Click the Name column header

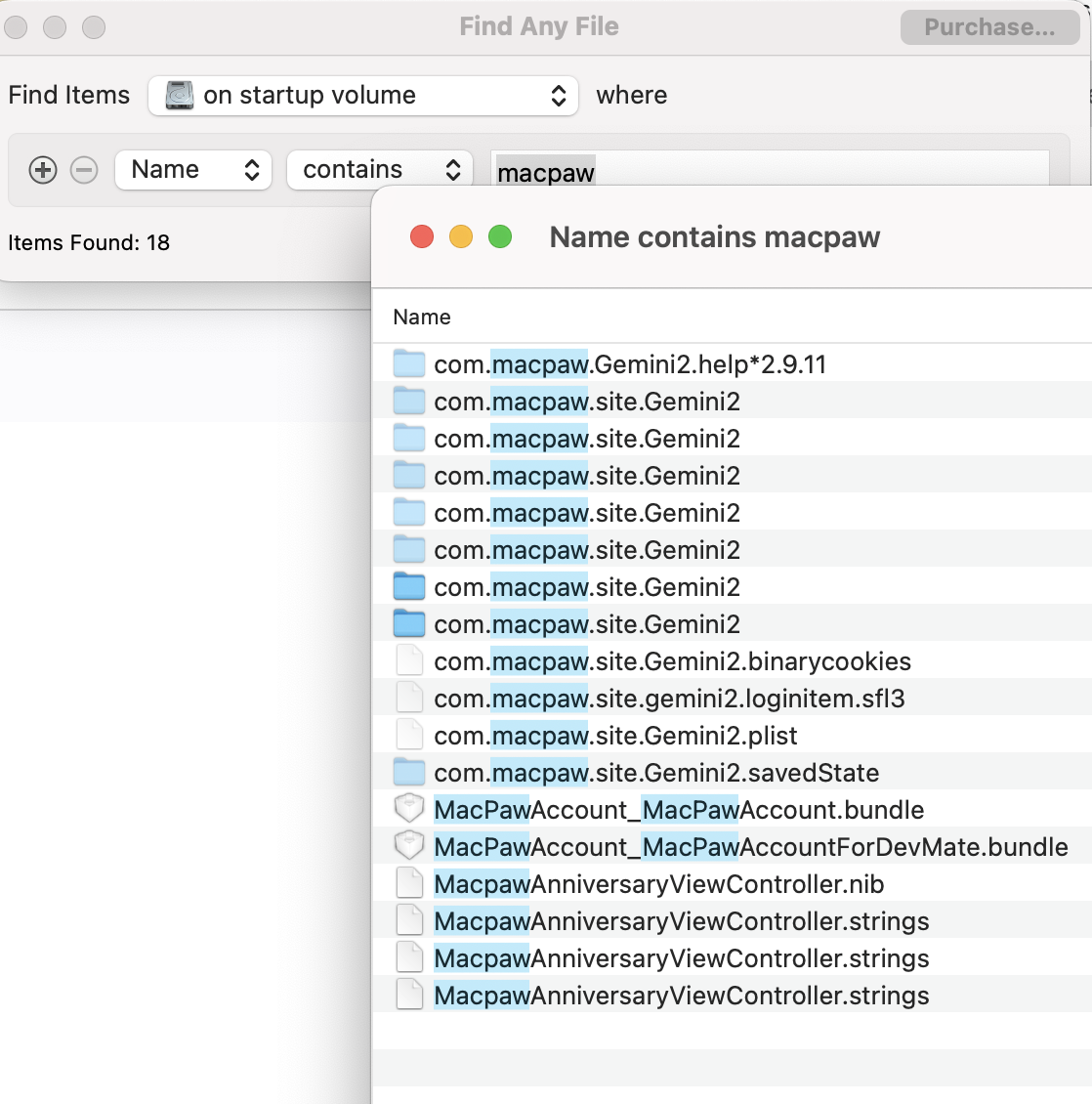[422, 317]
